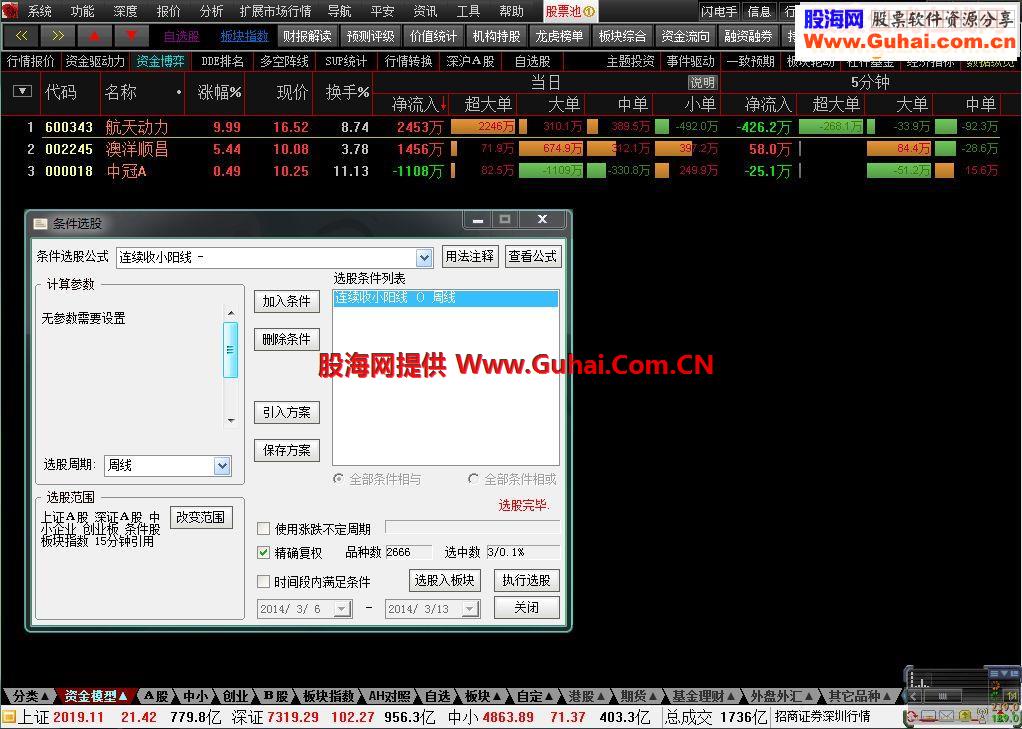Click the 加入条件 button

point(287,301)
